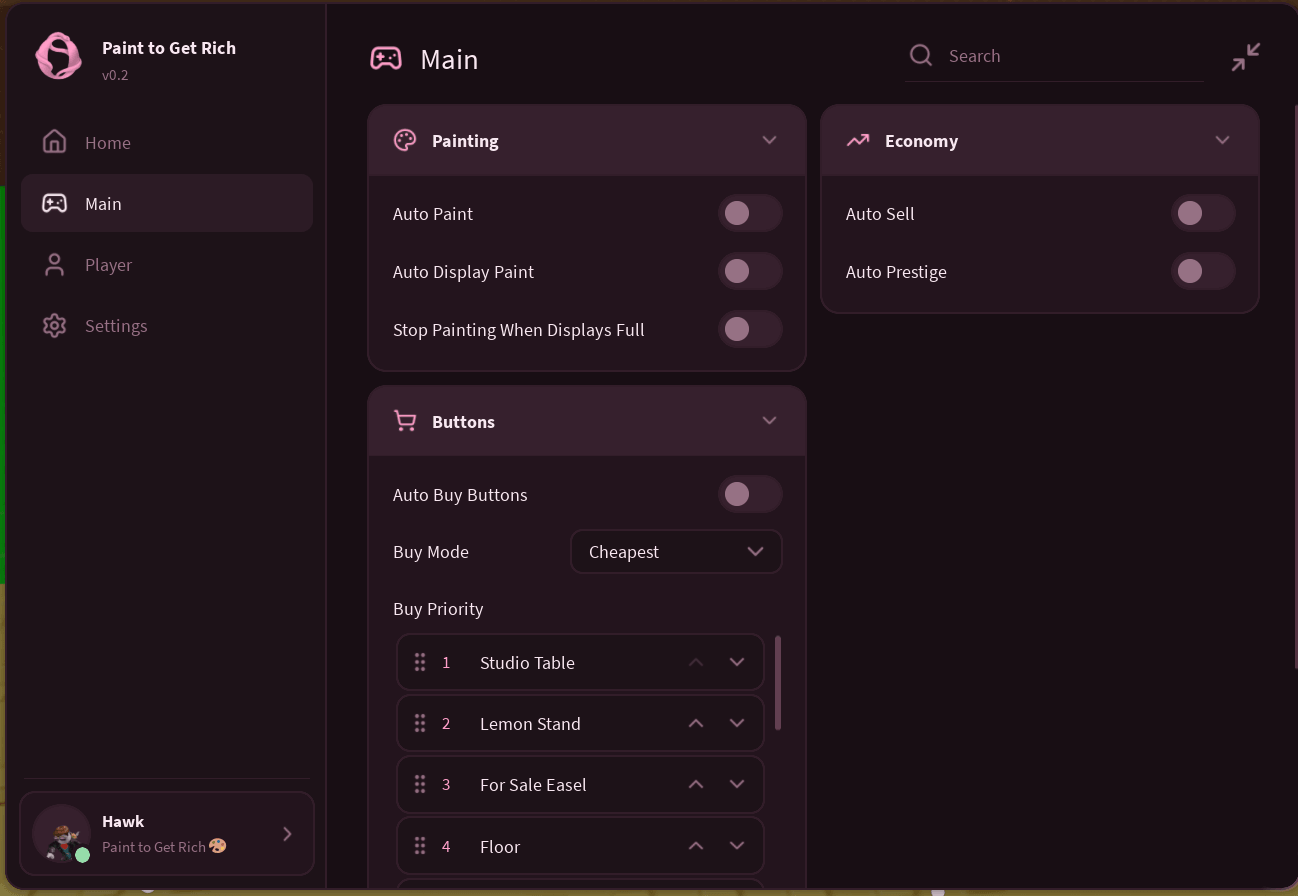The height and width of the screenshot is (896, 1298).
Task: Move For Sale Easel up in priority
Action: click(696, 784)
